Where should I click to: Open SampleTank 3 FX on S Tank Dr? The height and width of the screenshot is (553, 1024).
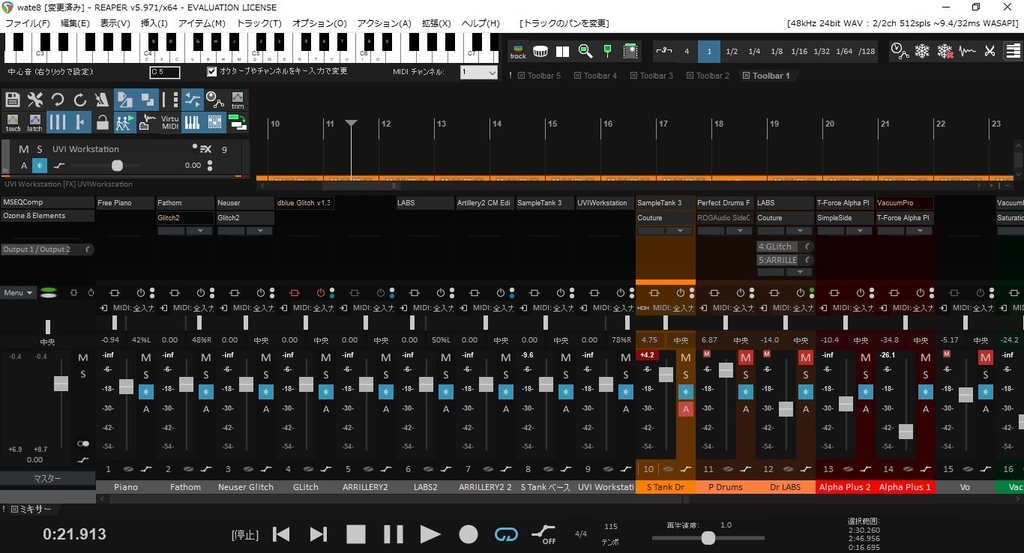click(665, 203)
